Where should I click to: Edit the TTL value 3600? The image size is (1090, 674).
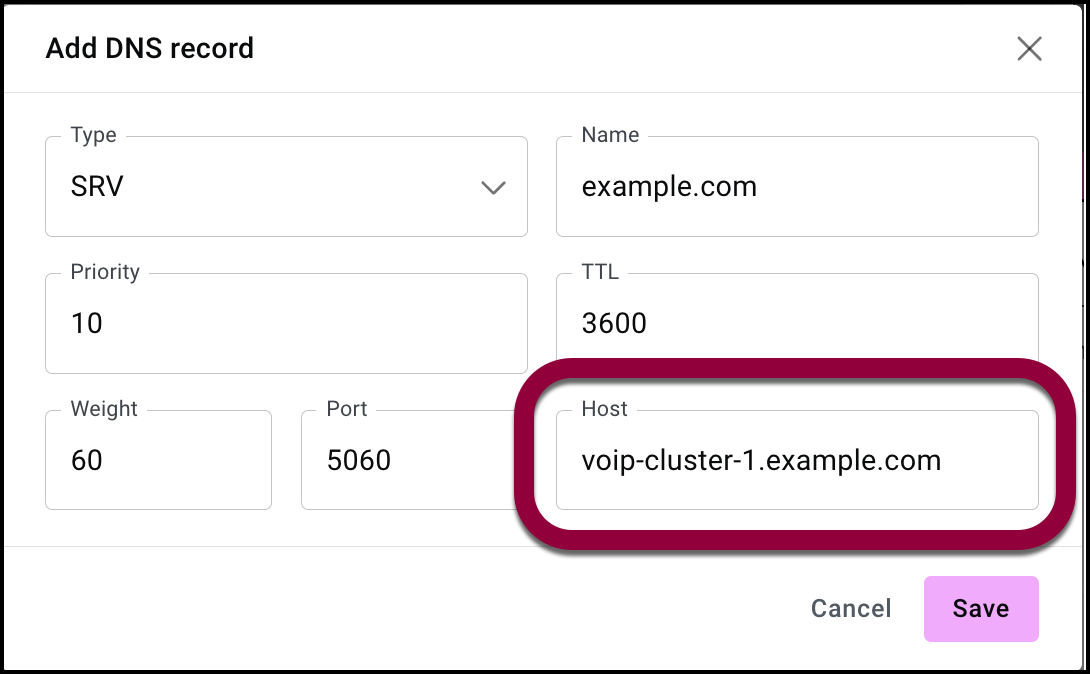click(x=796, y=323)
